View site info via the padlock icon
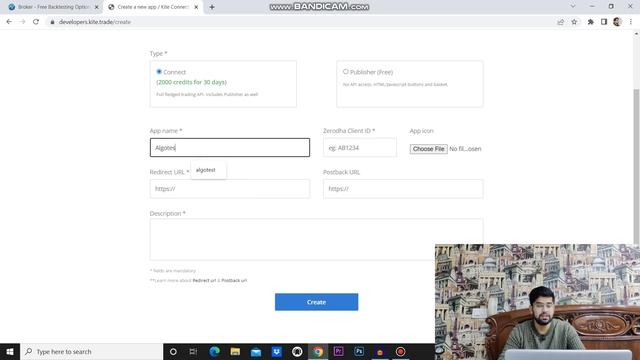This screenshot has height=360, width=640. point(52,22)
